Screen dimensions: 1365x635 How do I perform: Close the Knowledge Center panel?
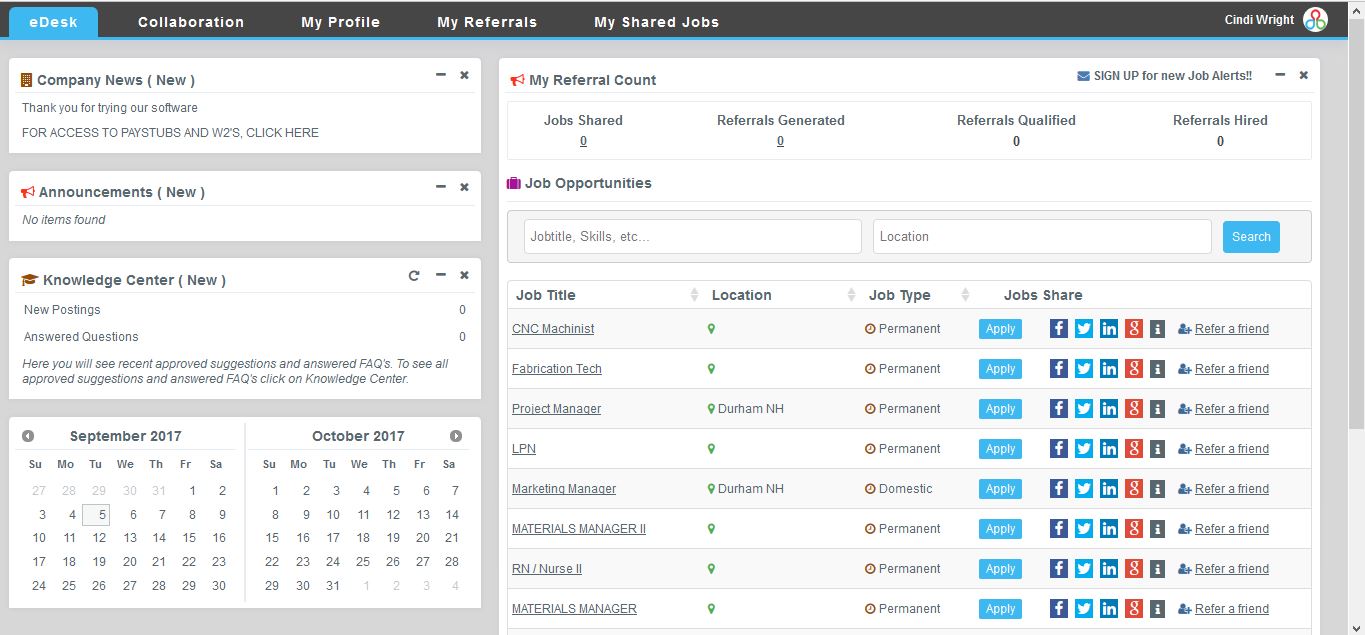click(x=464, y=275)
